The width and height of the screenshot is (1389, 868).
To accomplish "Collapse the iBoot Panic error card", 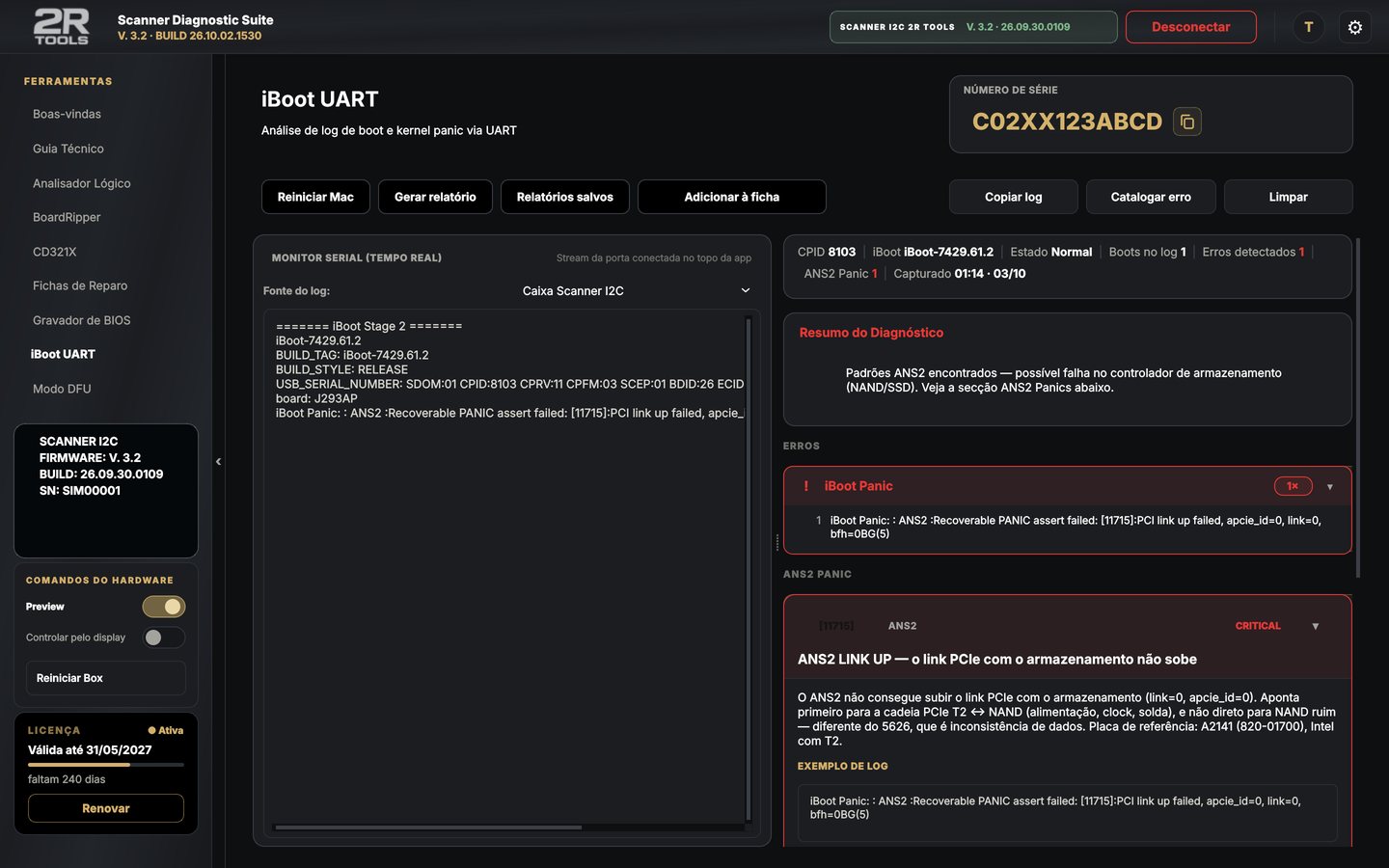I will click(1330, 487).
